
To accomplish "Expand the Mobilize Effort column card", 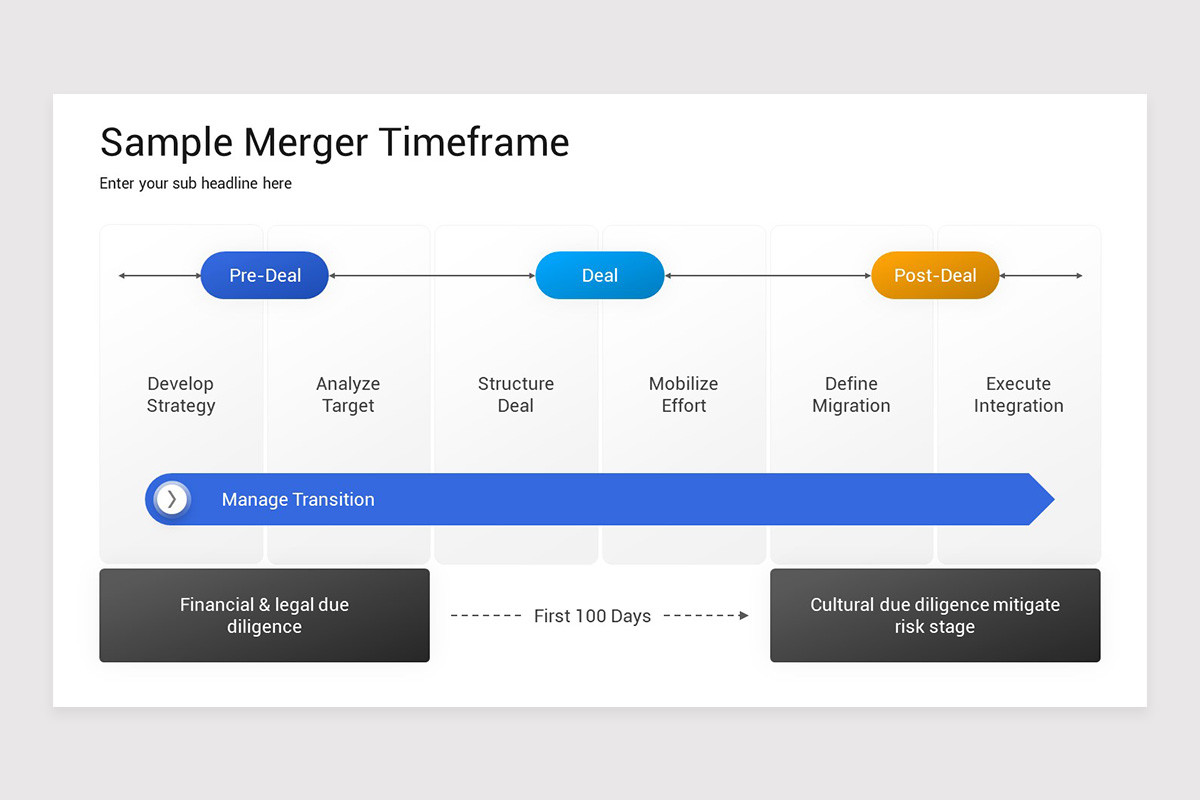I will point(683,394).
